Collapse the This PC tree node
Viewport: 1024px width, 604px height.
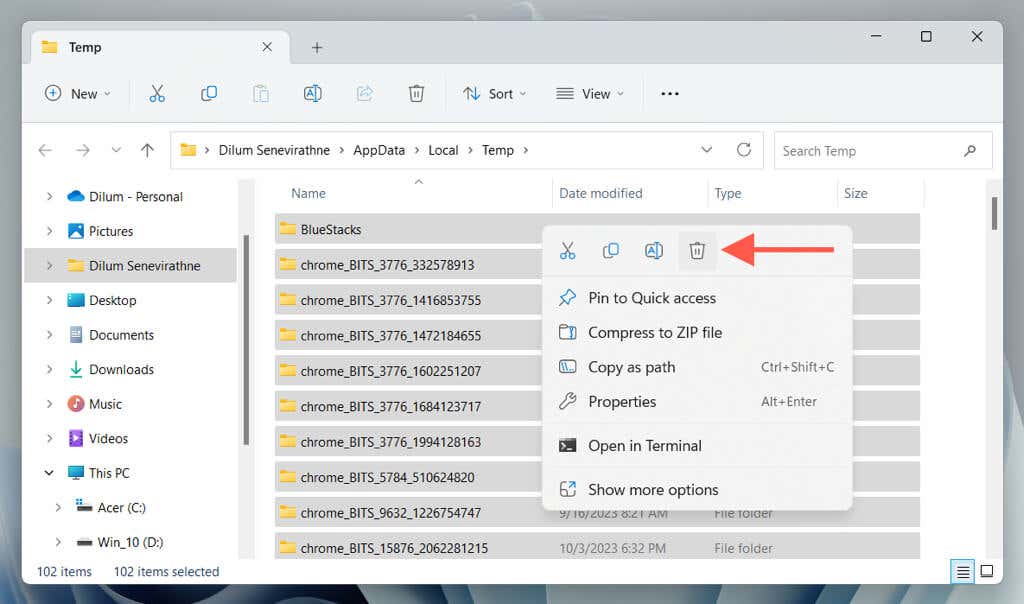tap(49, 473)
